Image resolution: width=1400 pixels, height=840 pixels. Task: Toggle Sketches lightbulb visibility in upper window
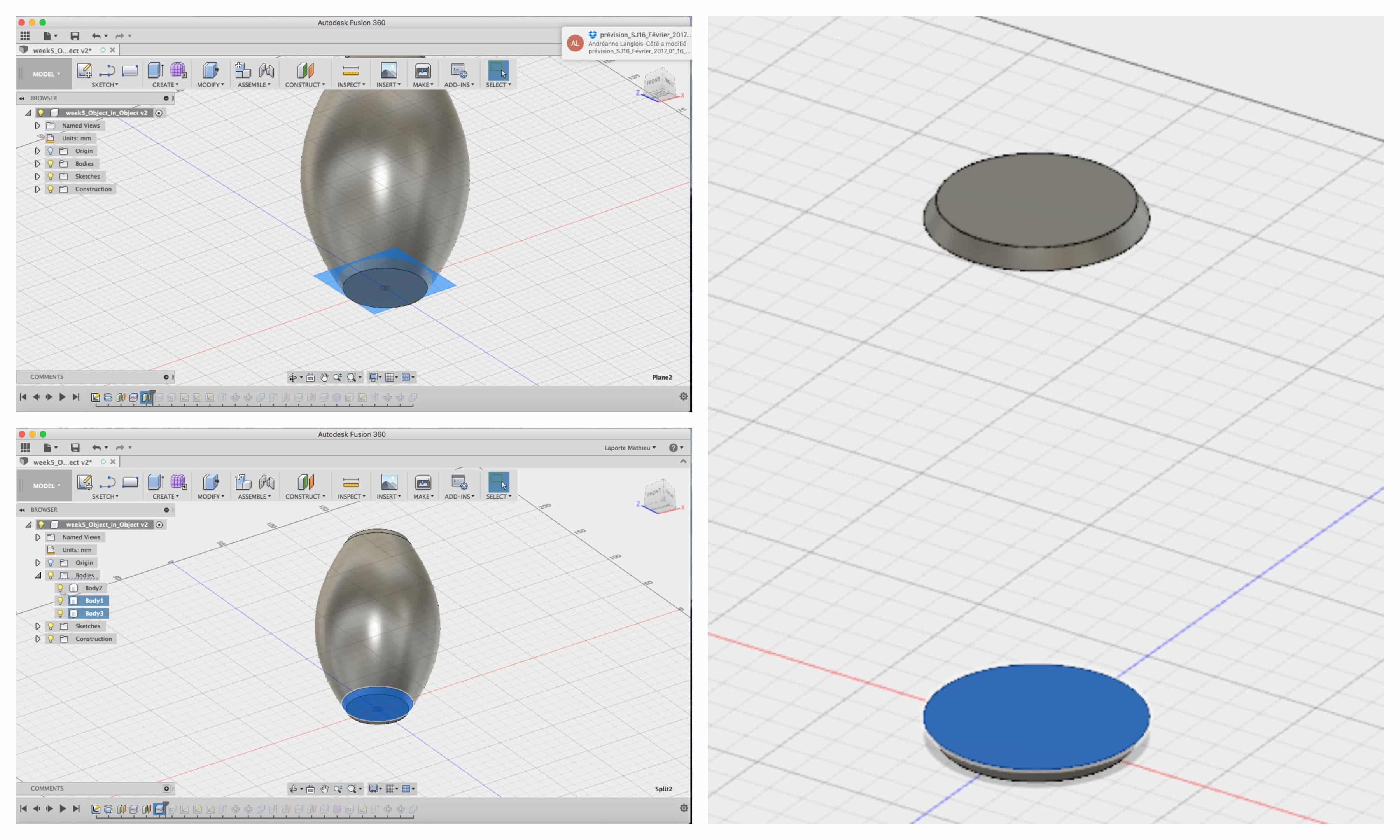(x=51, y=176)
